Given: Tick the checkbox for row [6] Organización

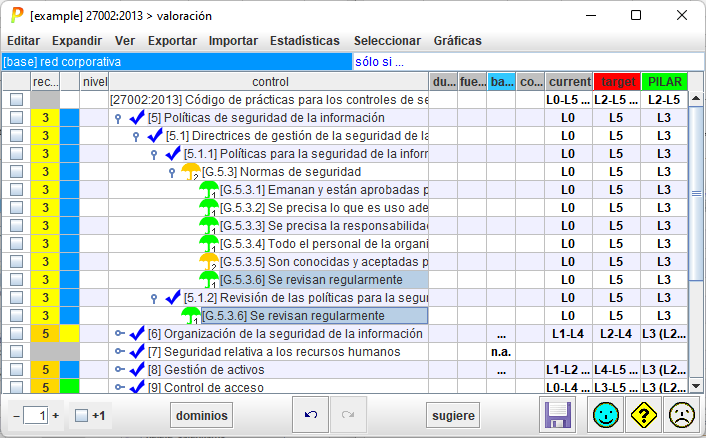Looking at the screenshot, I should point(17,334).
